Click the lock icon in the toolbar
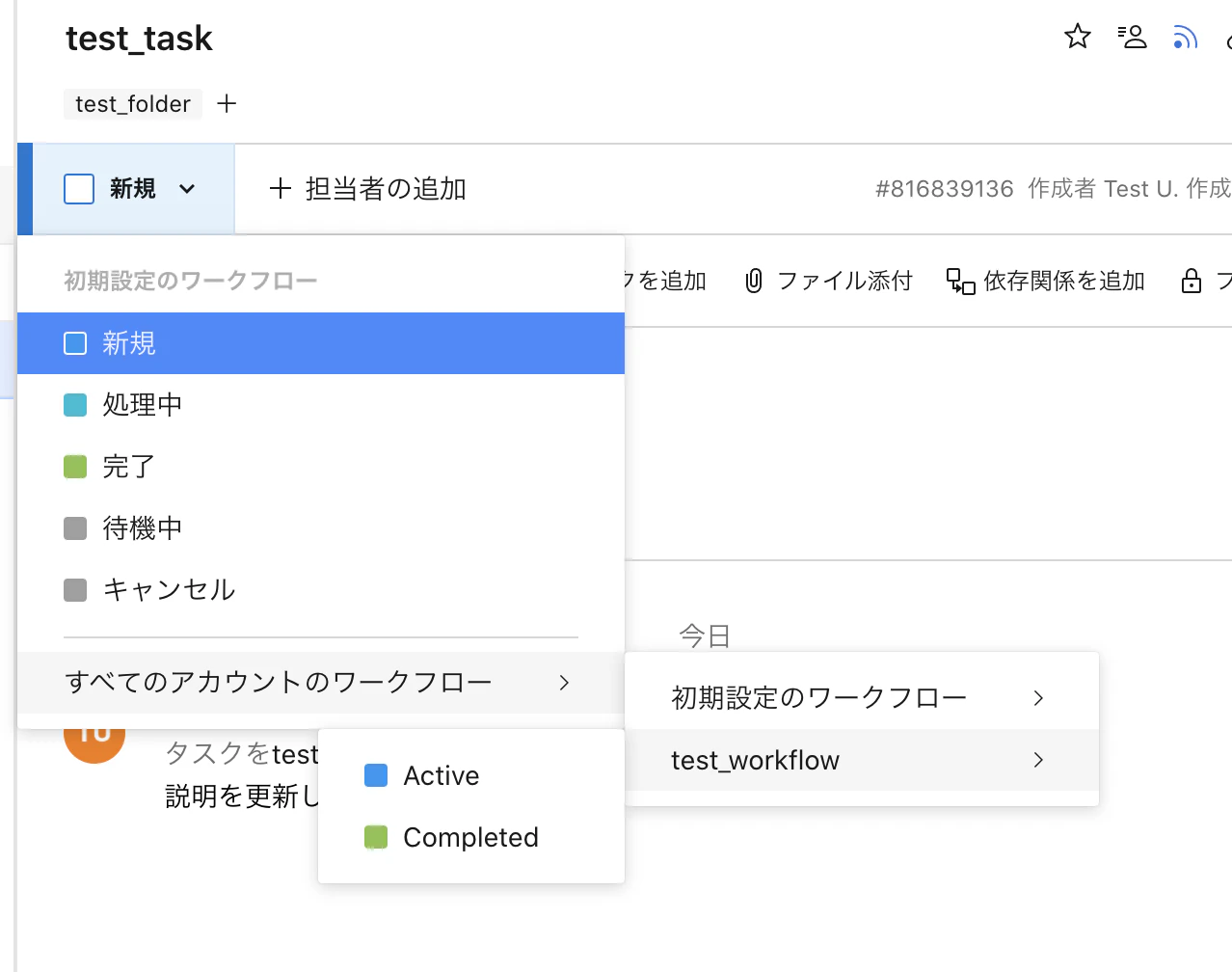 pyautogui.click(x=1192, y=281)
